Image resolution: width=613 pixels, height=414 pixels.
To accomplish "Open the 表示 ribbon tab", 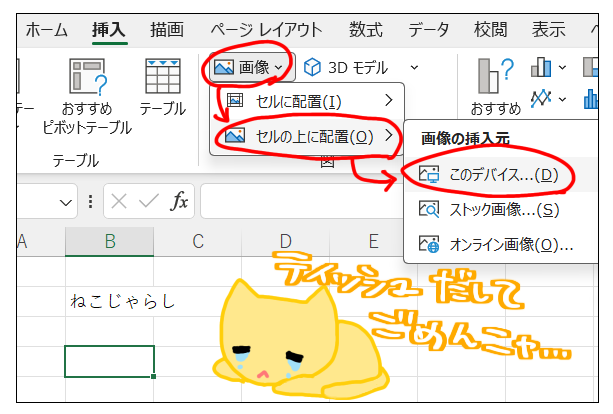I will click(x=548, y=30).
